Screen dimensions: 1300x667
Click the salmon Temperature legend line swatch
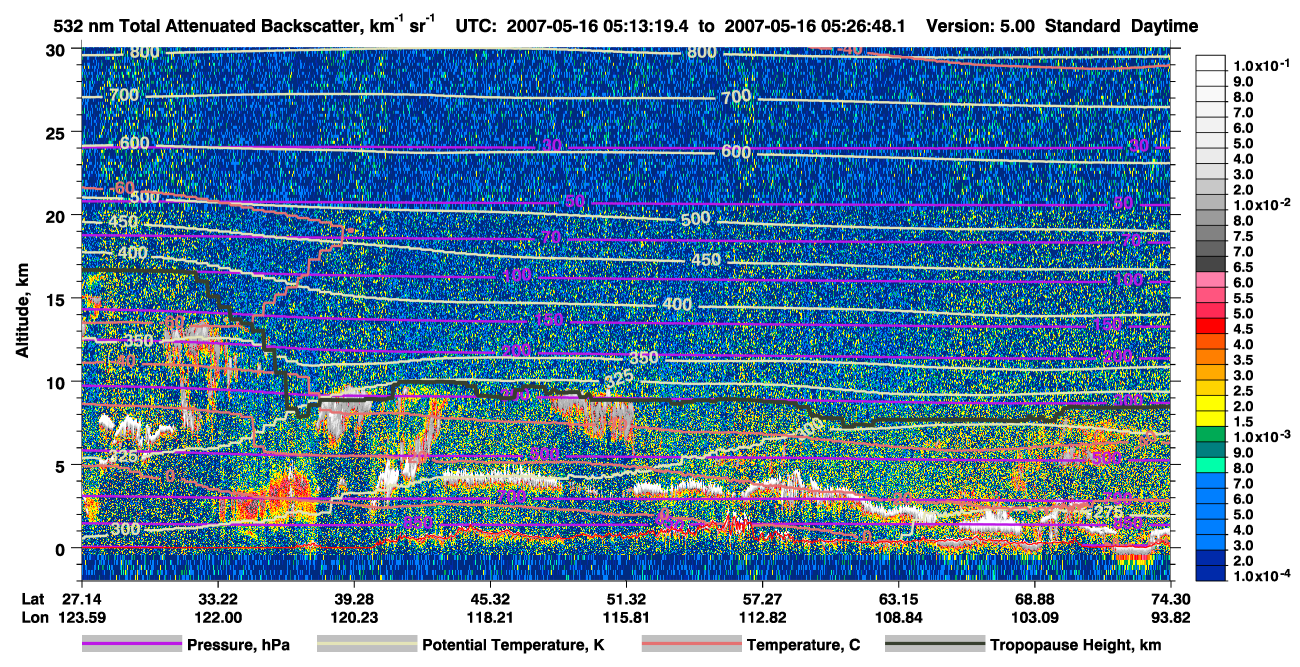point(692,645)
